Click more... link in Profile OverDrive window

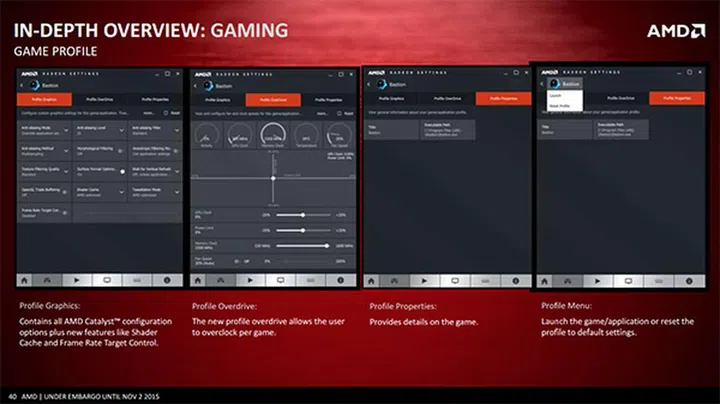pyautogui.click(x=322, y=113)
